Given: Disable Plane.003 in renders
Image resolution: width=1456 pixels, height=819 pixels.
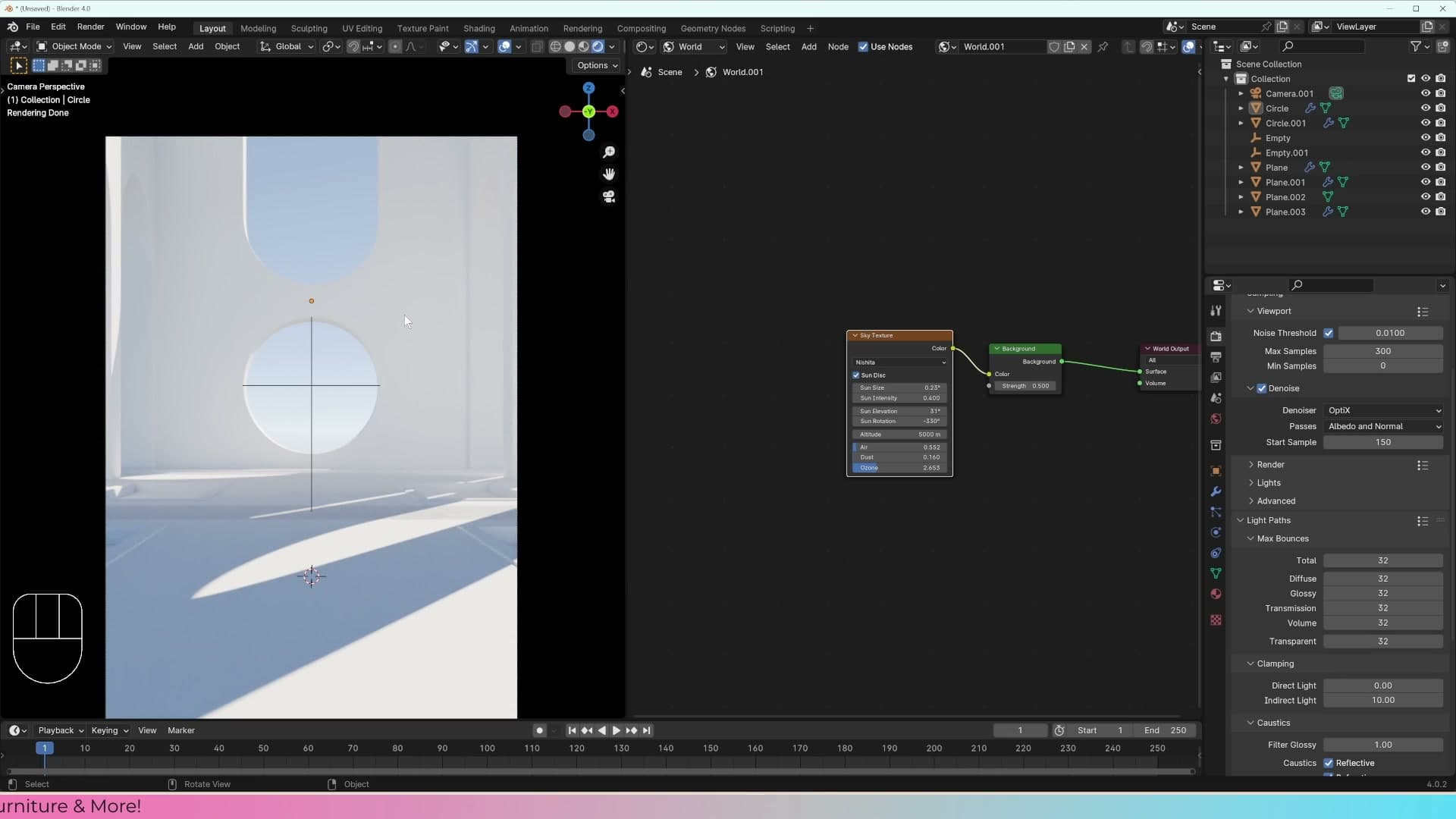Looking at the screenshot, I should [x=1441, y=212].
